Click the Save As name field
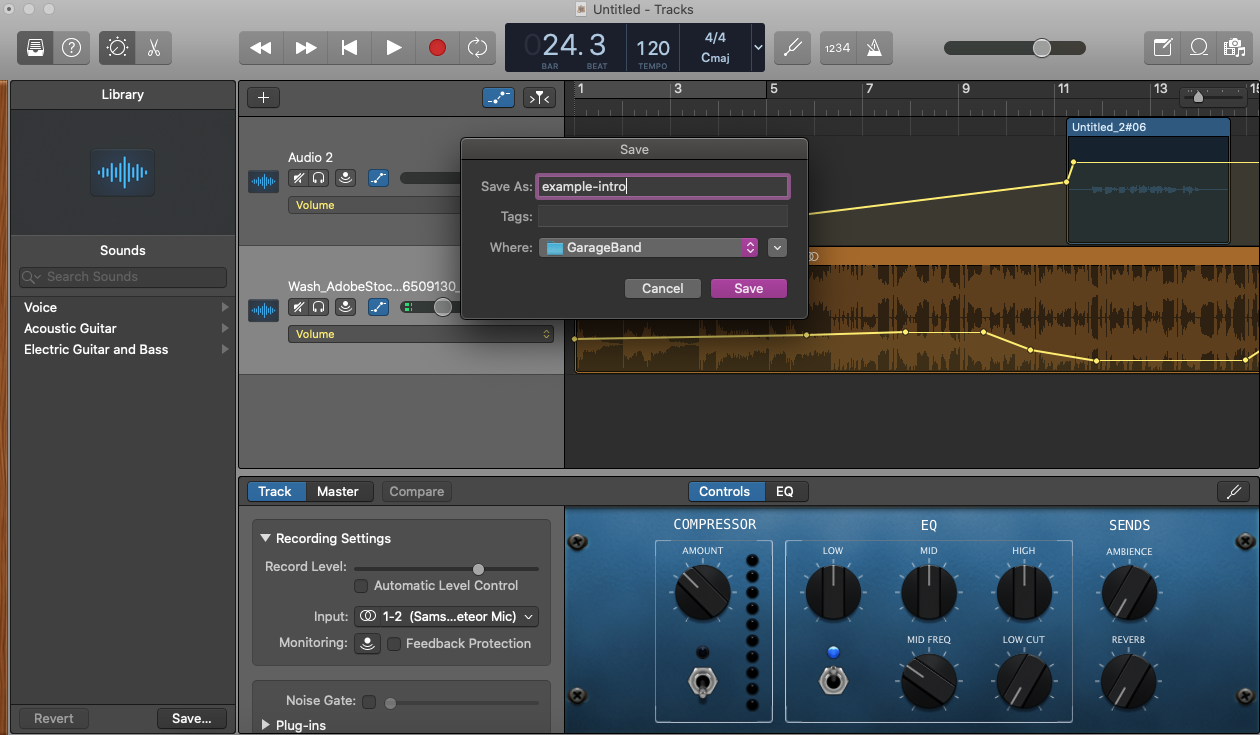1260x735 pixels. [x=663, y=186]
